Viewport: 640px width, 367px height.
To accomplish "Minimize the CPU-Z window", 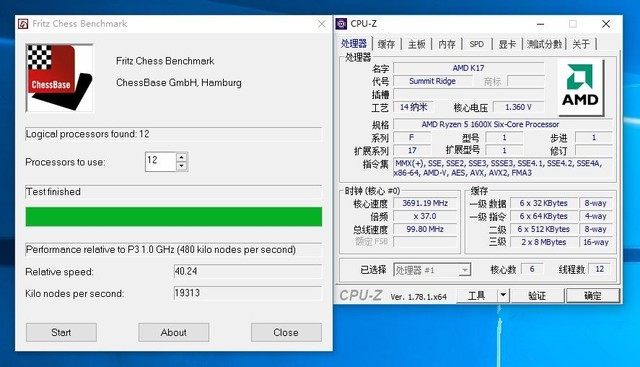I will [540, 24].
